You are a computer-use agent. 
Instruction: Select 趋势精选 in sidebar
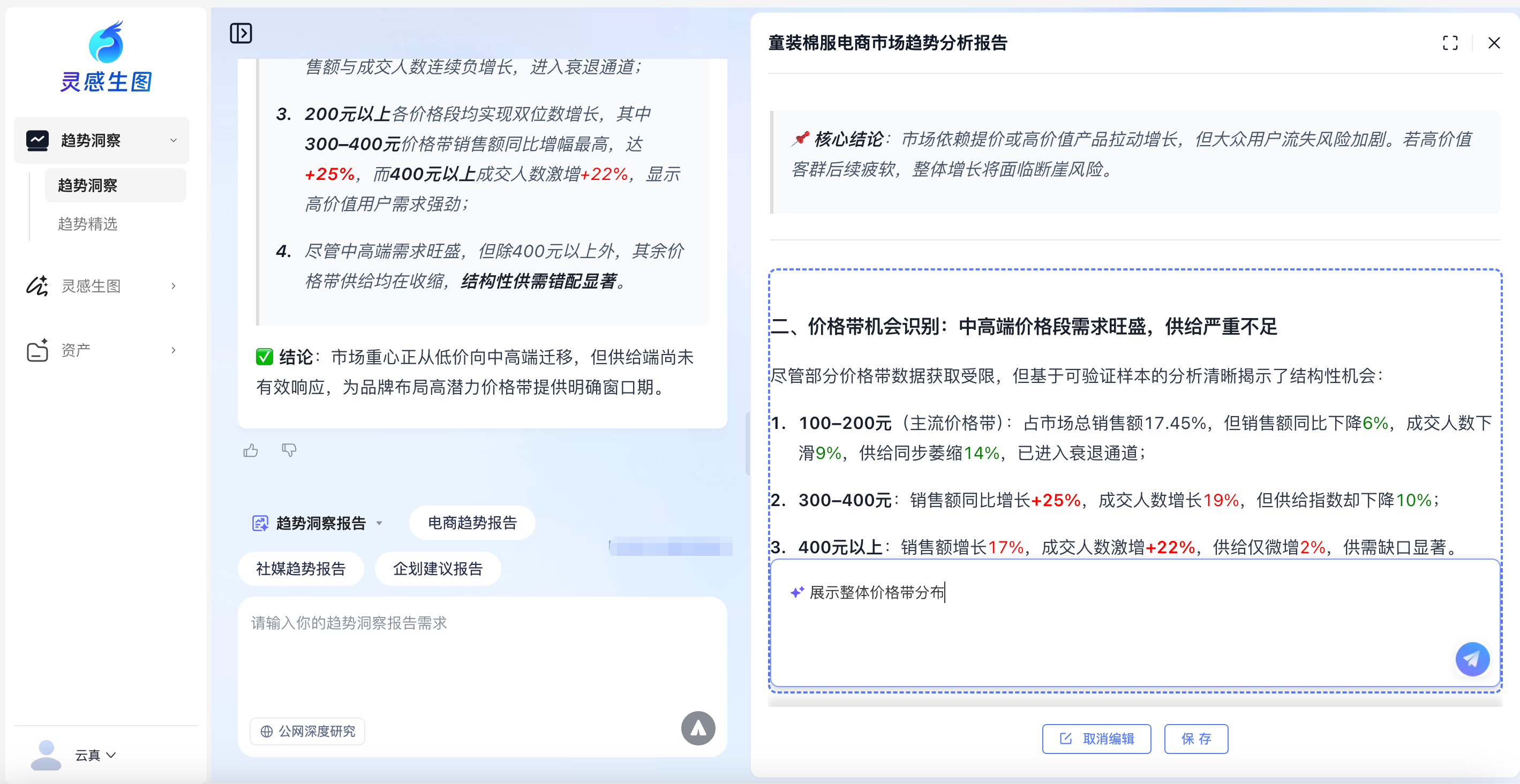click(88, 224)
